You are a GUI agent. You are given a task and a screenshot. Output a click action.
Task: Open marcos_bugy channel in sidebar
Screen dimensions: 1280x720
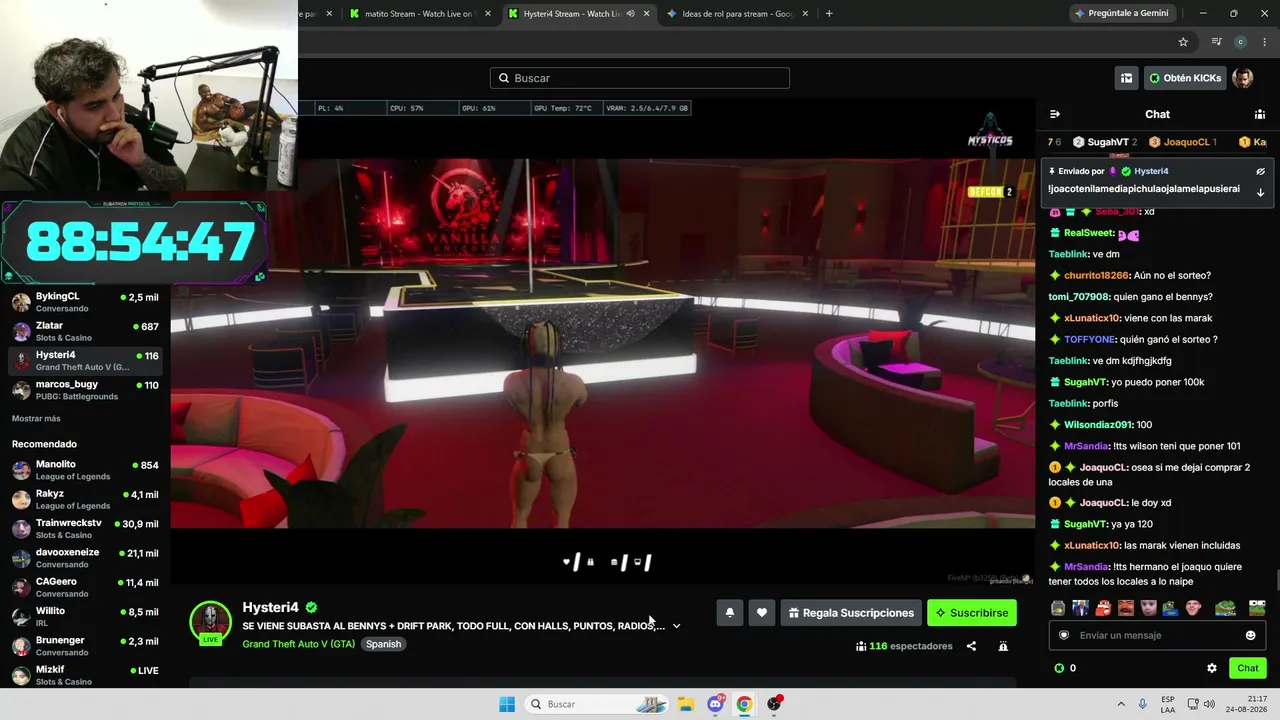tap(85, 390)
